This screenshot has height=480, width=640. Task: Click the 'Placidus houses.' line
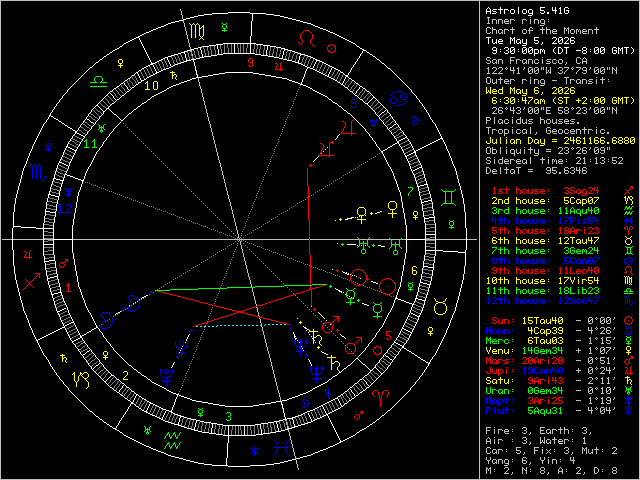pos(533,121)
